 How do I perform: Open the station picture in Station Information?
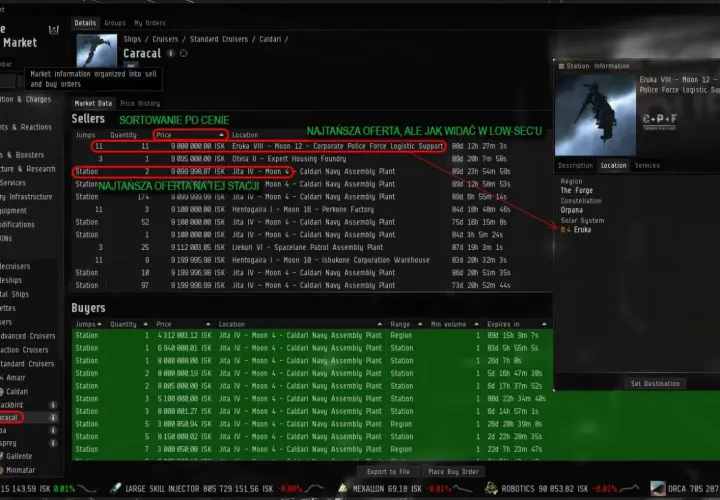[596, 115]
